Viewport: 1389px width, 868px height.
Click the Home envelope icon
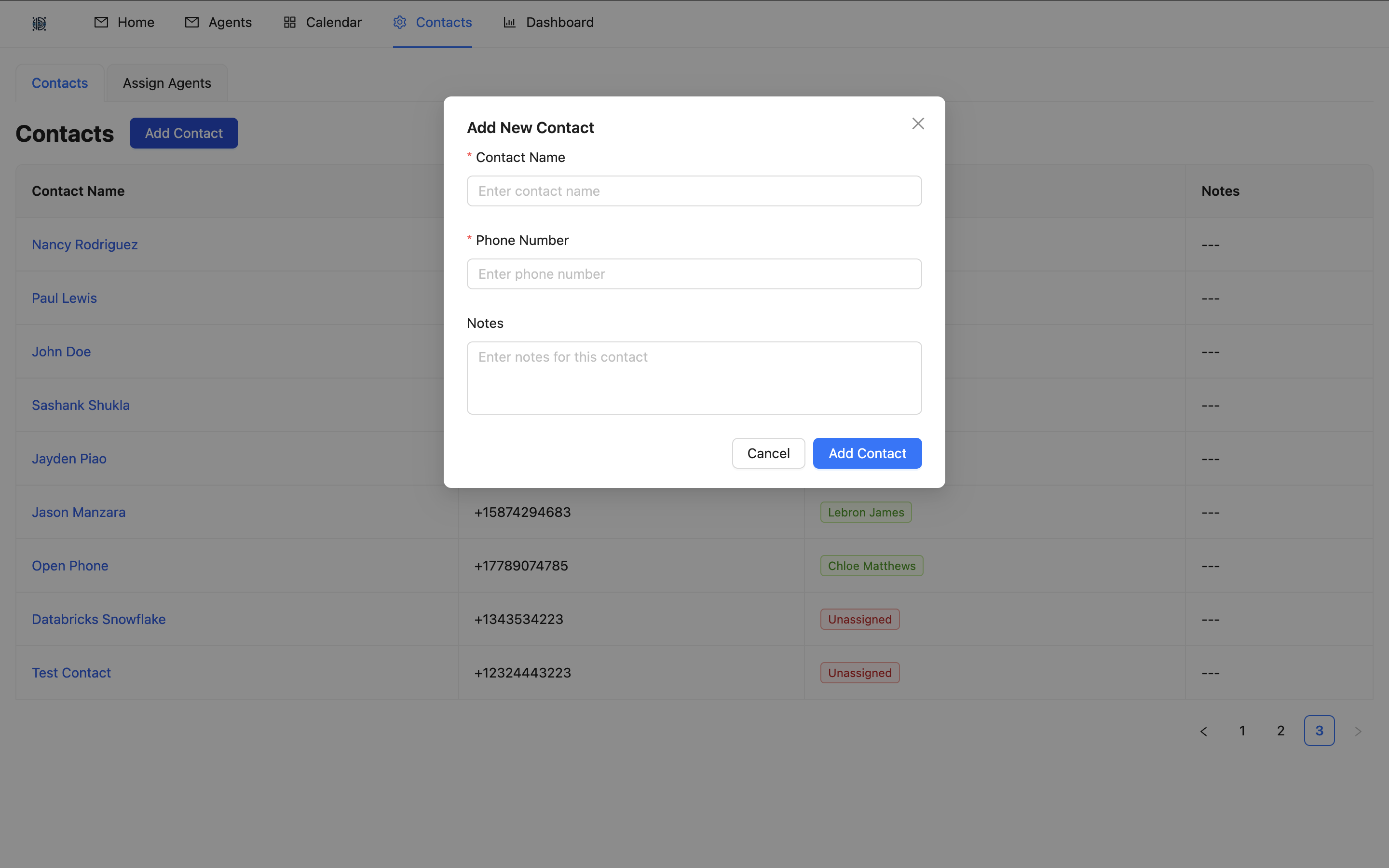(101, 22)
